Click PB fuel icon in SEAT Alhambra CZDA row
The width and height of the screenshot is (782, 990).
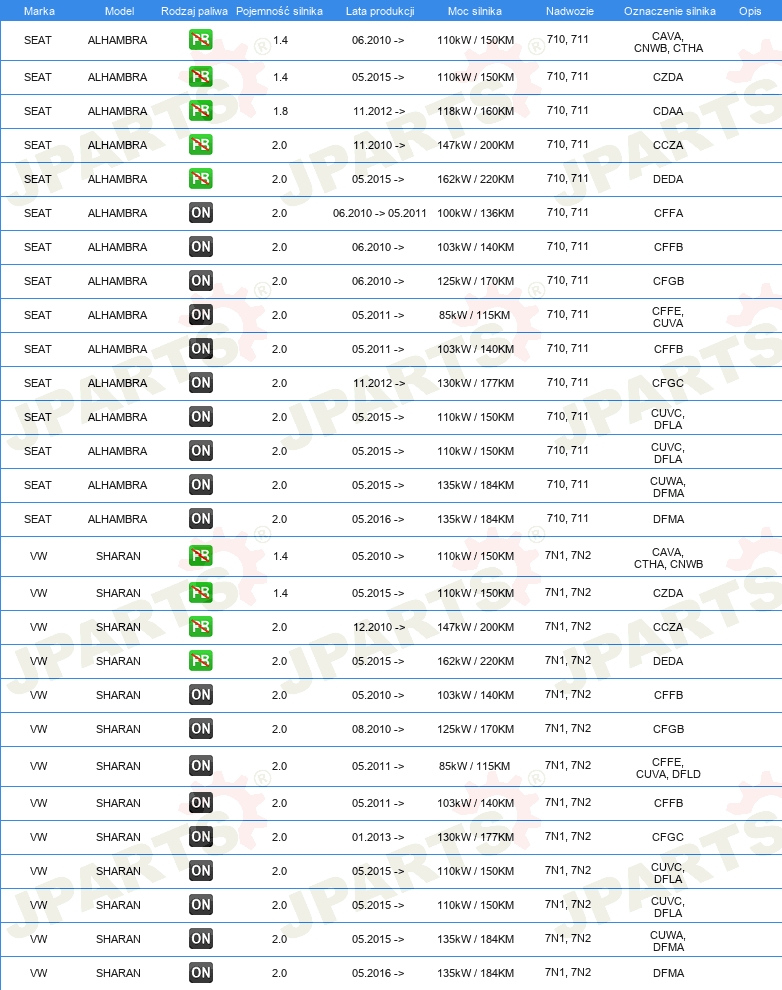[201, 77]
